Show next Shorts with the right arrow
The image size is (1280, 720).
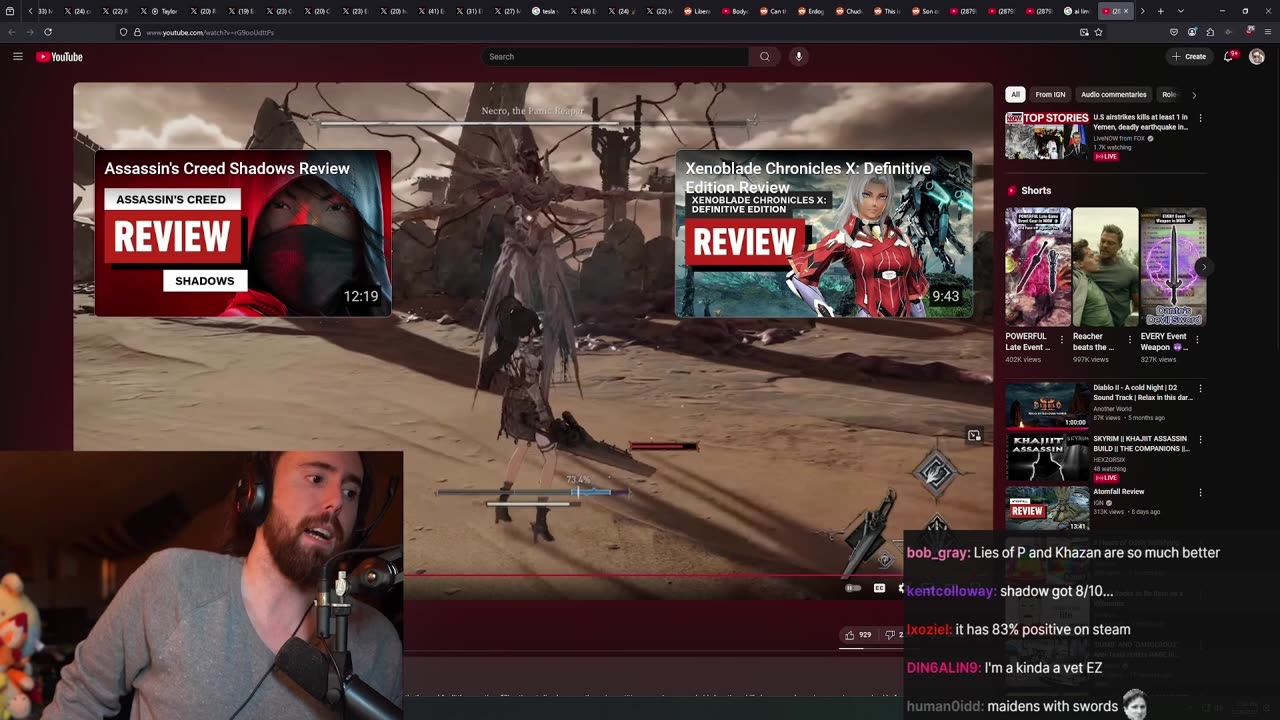[1203, 267]
